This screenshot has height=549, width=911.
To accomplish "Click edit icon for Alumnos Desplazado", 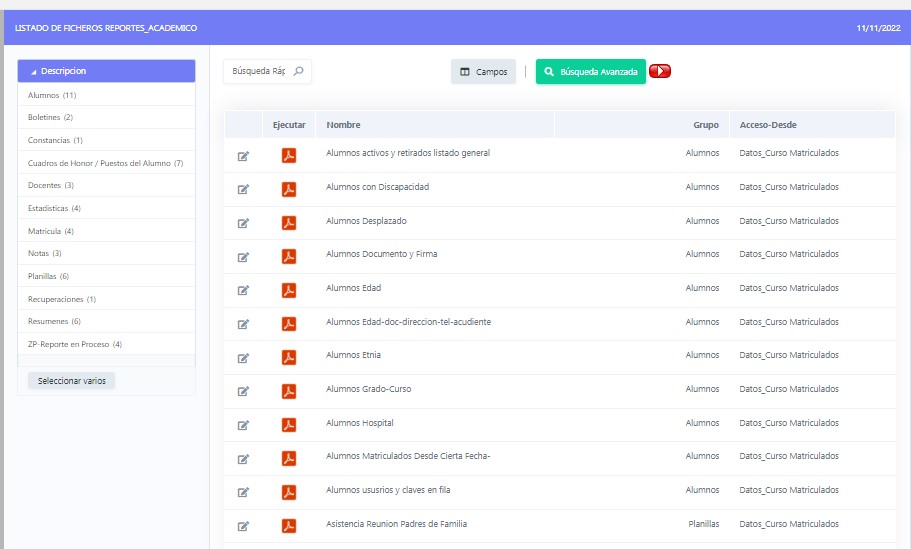I will point(243,223).
